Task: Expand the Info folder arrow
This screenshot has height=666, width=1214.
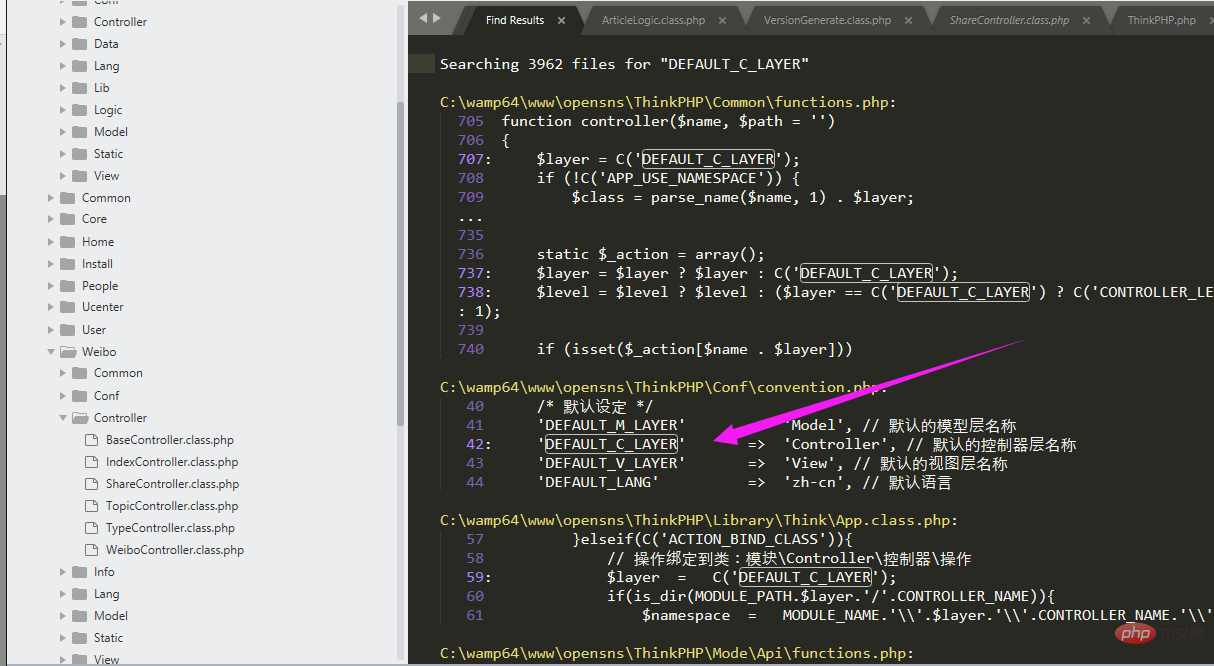Action: coord(63,572)
